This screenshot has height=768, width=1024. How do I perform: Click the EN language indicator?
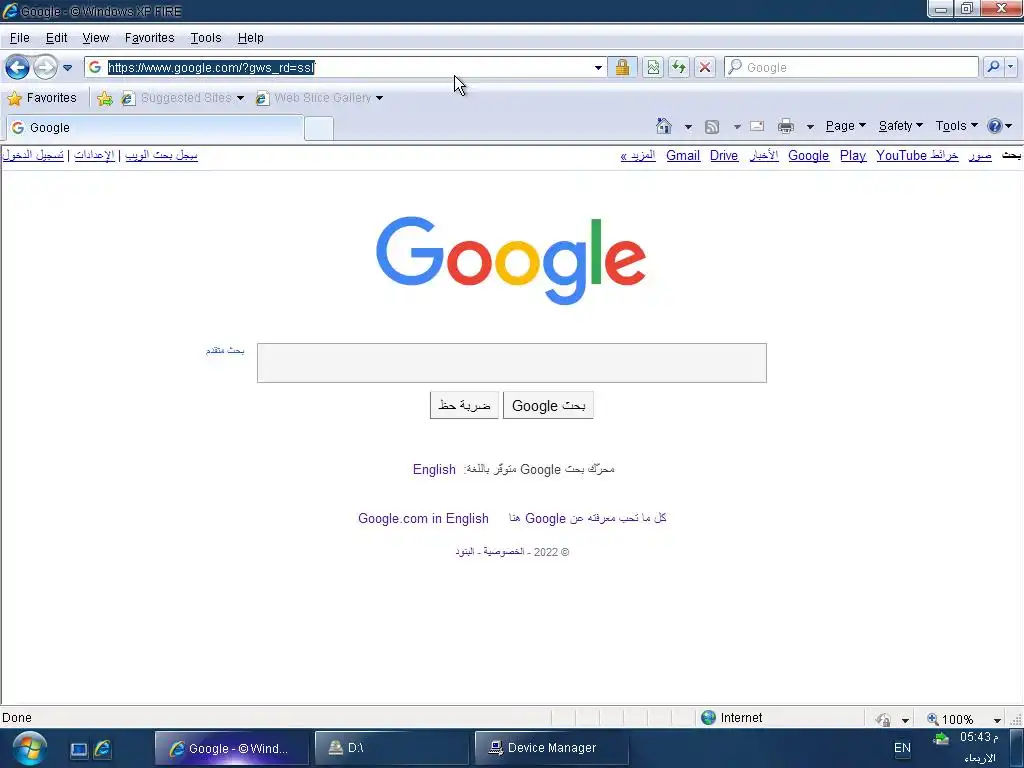click(902, 748)
